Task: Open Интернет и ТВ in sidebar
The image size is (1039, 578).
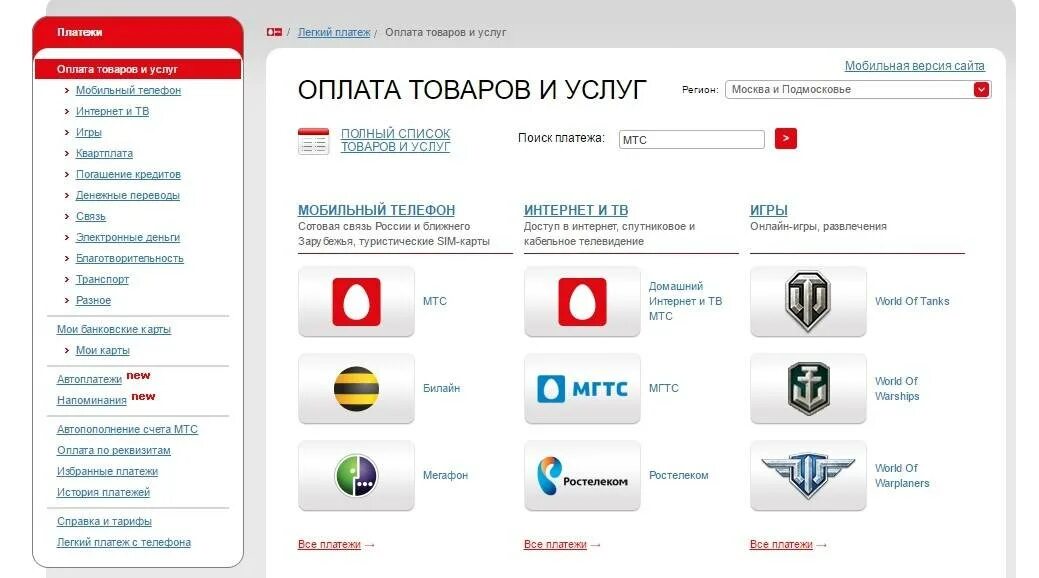Action: point(112,111)
